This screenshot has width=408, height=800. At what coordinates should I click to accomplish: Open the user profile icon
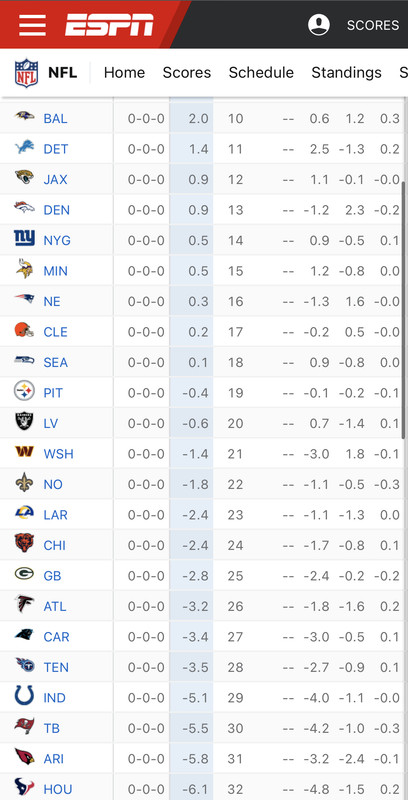pyautogui.click(x=319, y=24)
